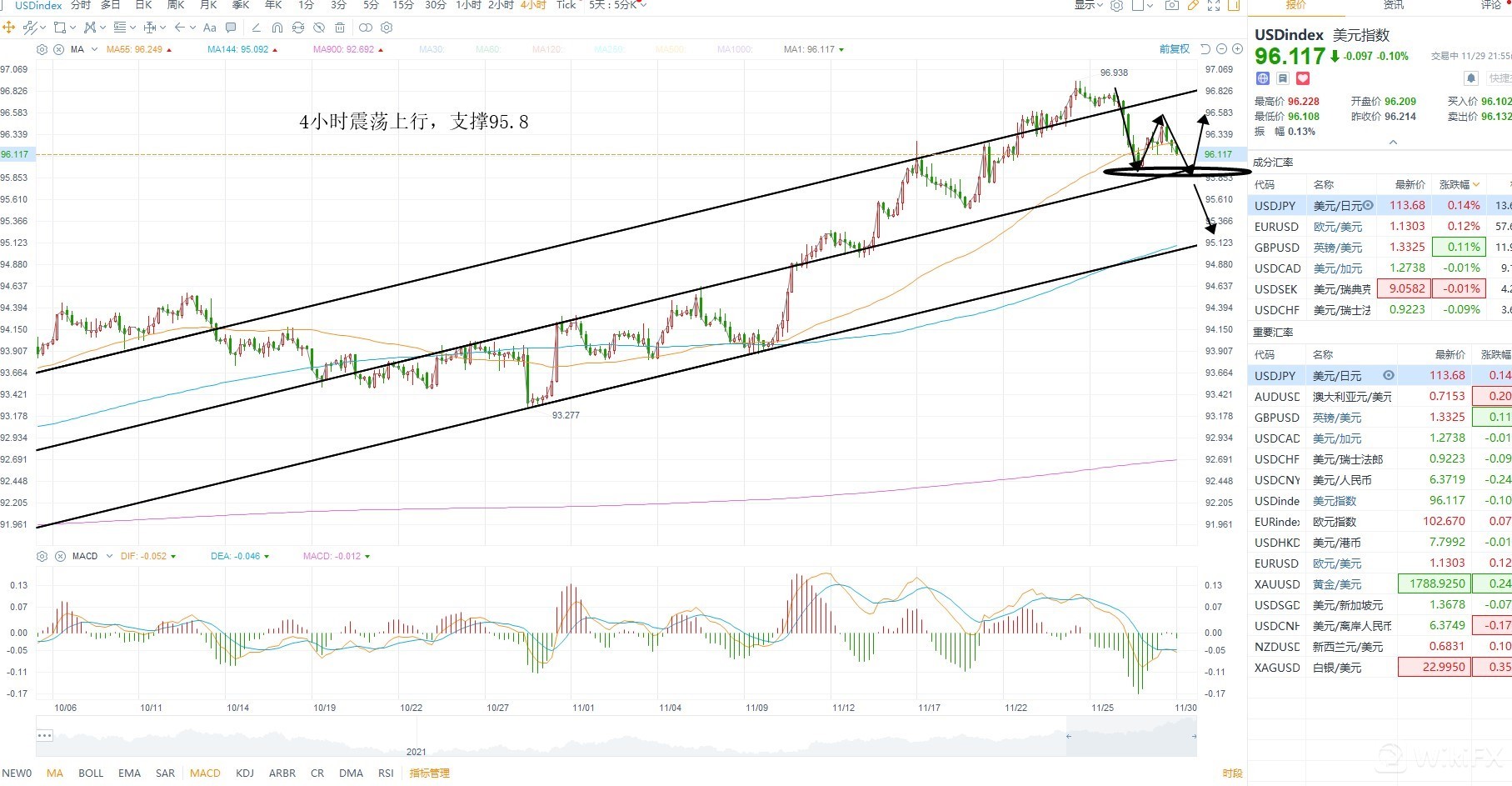Click the chart reset undo arrow icon
This screenshot has height=786, width=1512.
pos(1205,49)
